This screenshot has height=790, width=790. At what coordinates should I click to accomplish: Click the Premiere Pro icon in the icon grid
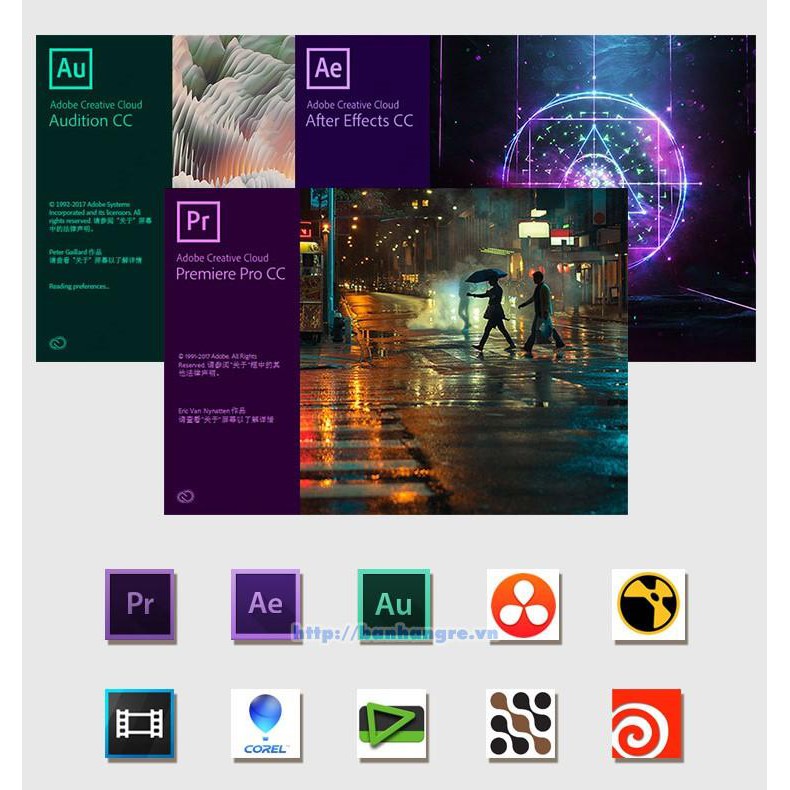[x=140, y=604]
